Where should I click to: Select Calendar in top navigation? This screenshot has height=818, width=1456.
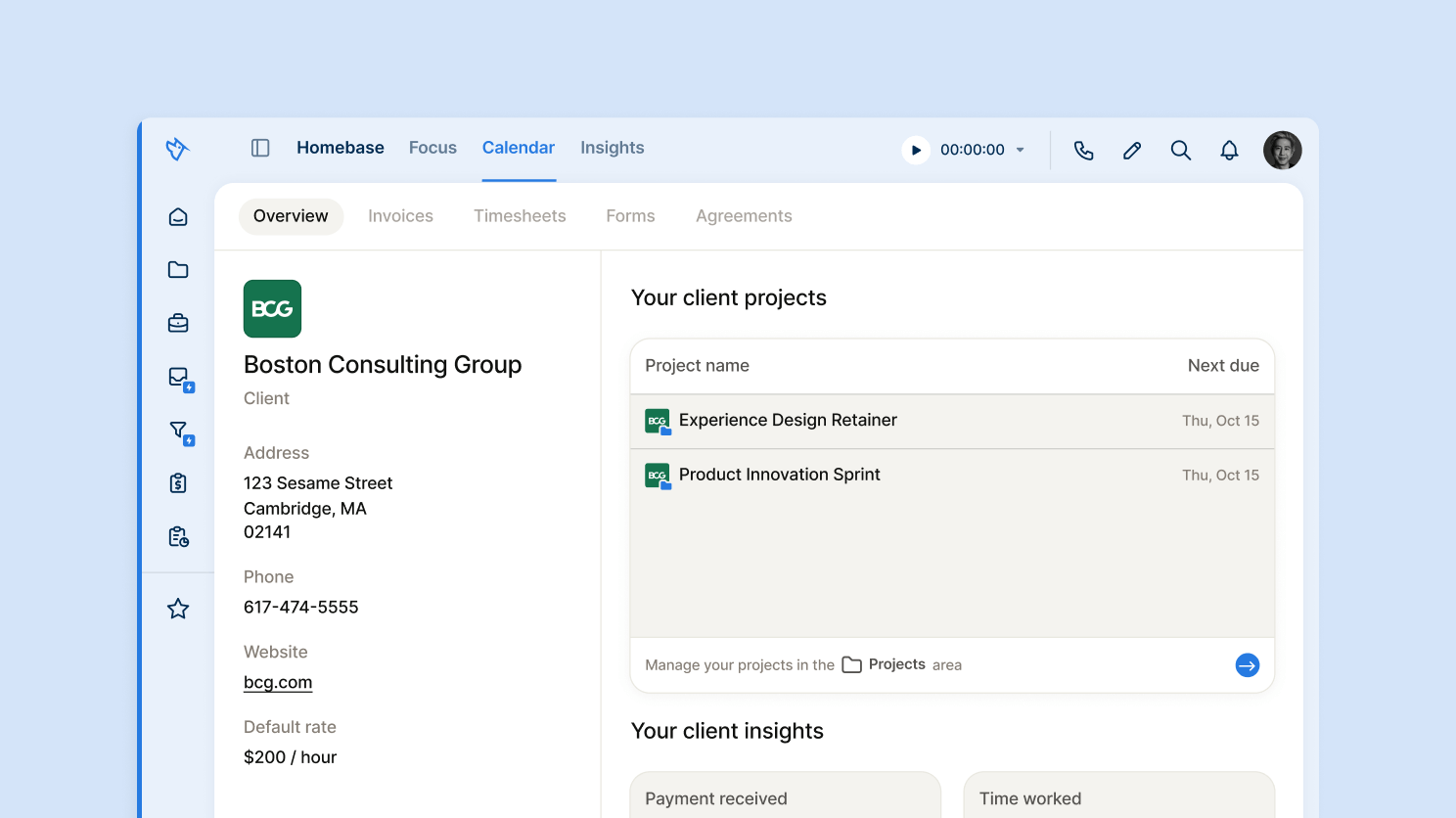point(519,148)
